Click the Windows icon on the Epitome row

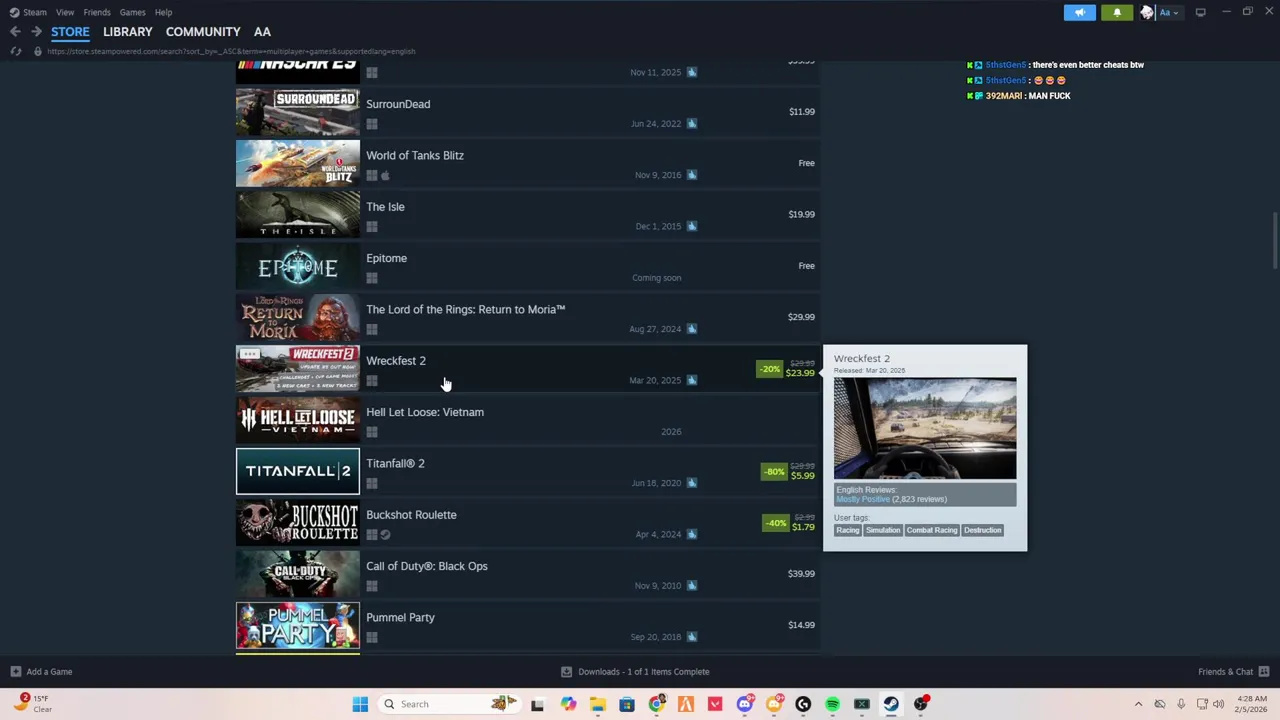[x=371, y=278]
